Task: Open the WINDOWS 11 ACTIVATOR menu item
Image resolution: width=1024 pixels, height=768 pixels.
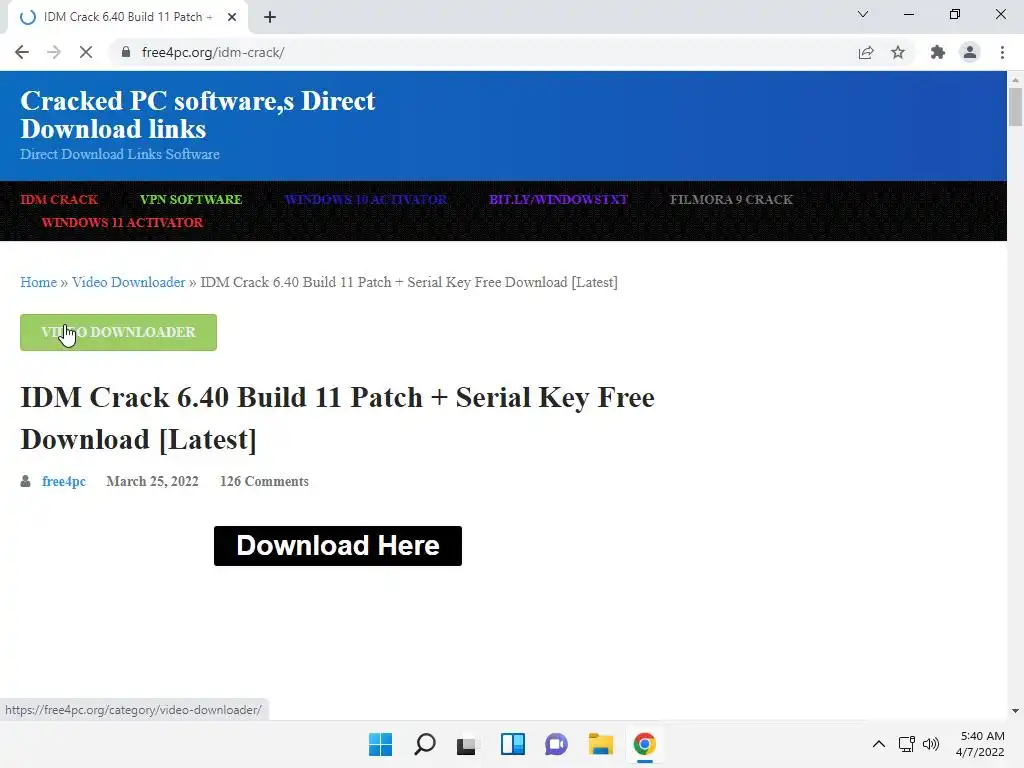Action: (122, 222)
